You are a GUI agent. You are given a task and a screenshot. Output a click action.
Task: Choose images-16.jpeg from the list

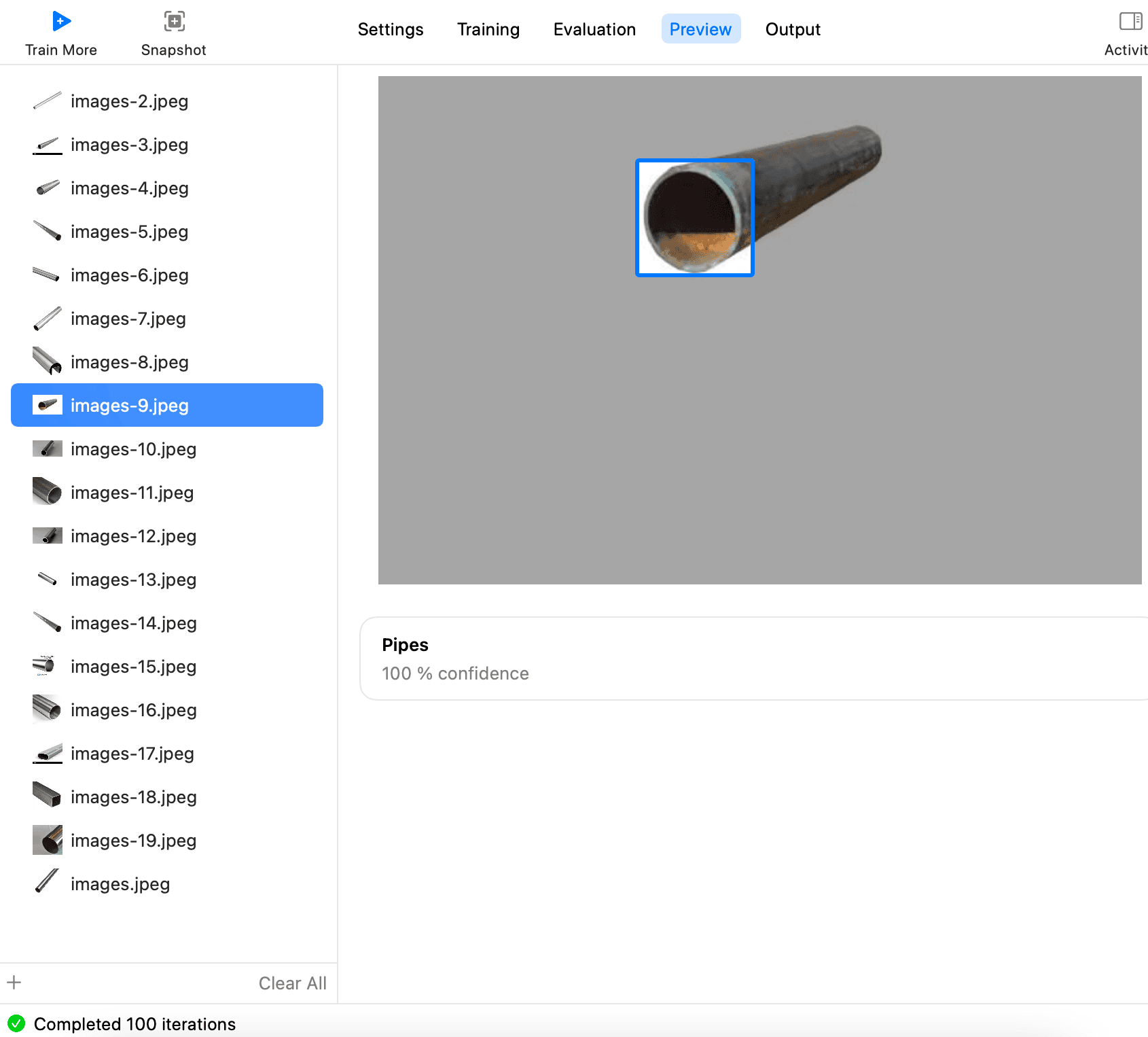click(167, 709)
